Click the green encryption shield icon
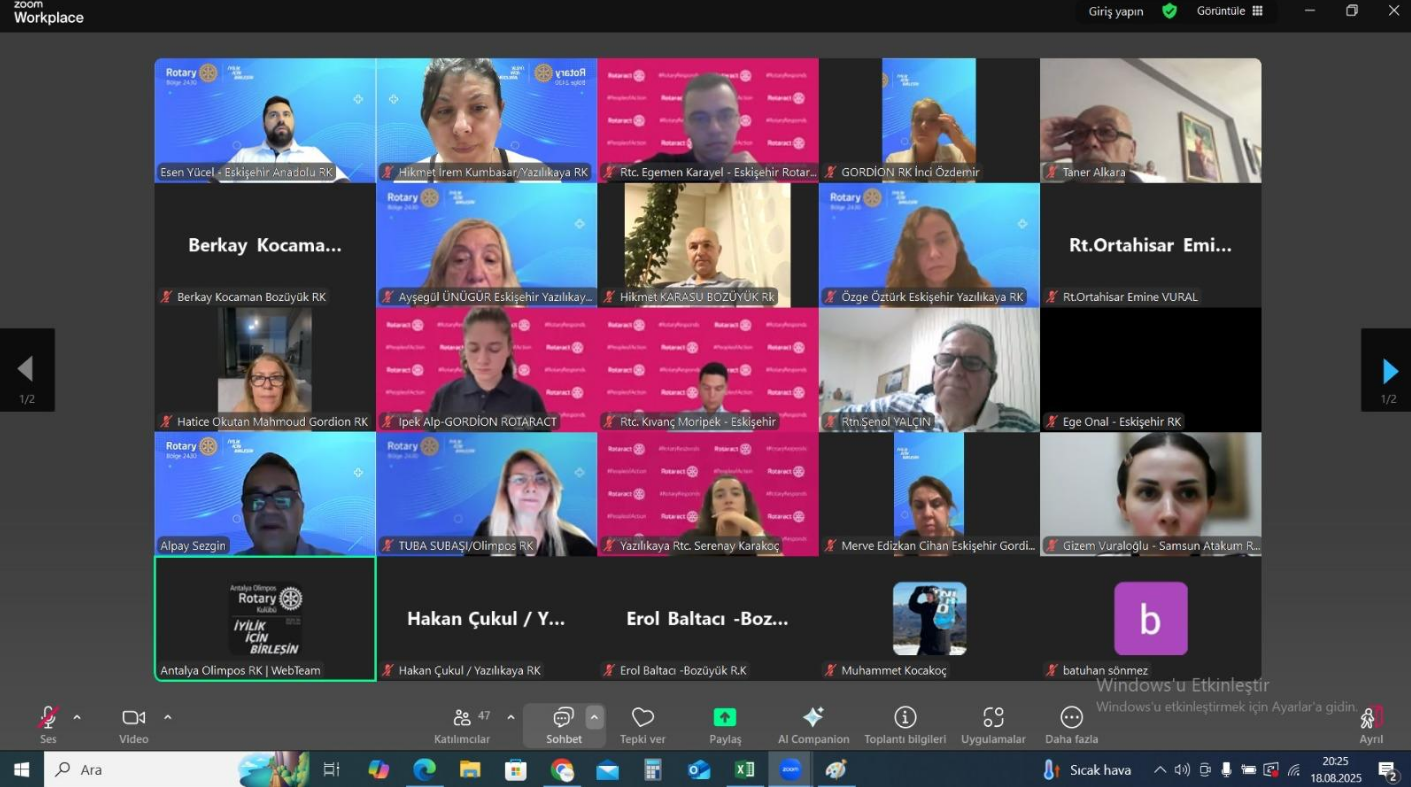Screen dimensions: 1411x787 (x=1169, y=11)
